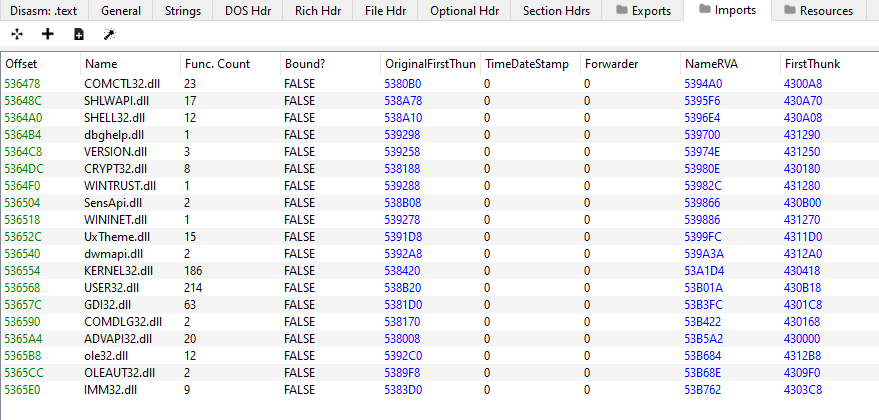Switch to the File Hdr tab
879x420 pixels.
click(386, 11)
